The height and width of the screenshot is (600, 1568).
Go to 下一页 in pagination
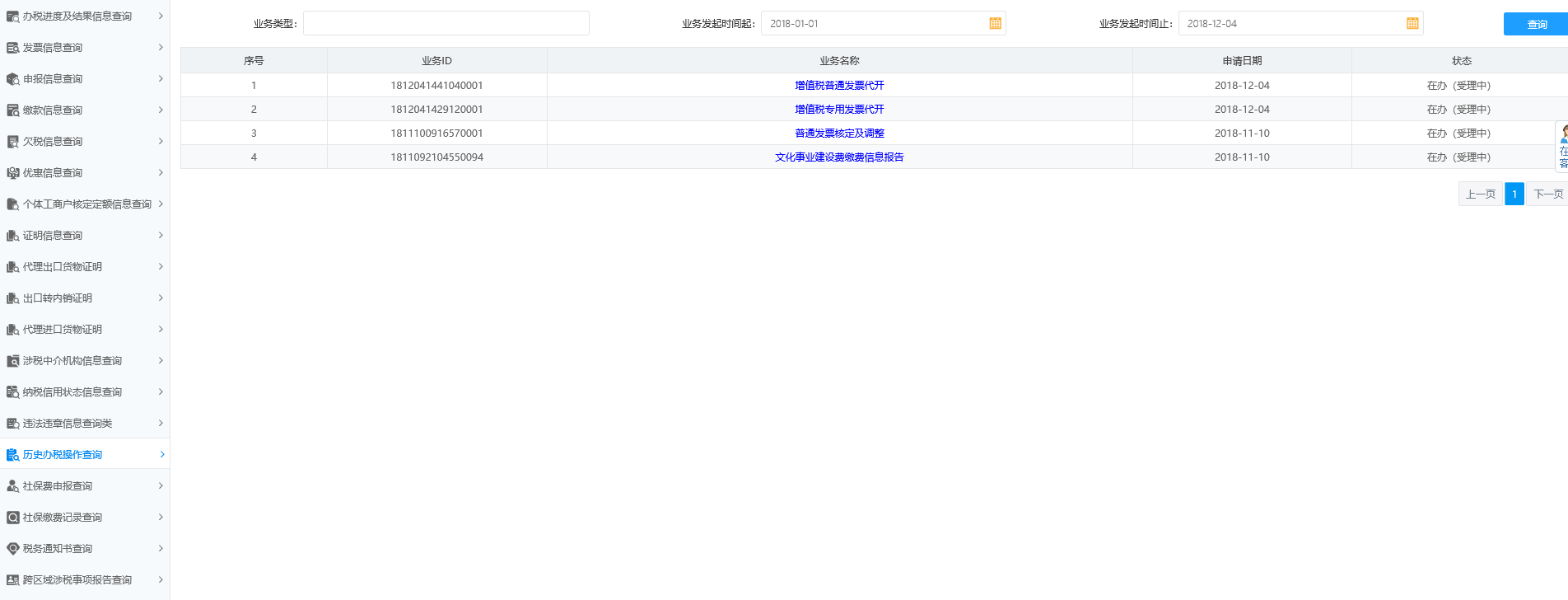1547,195
